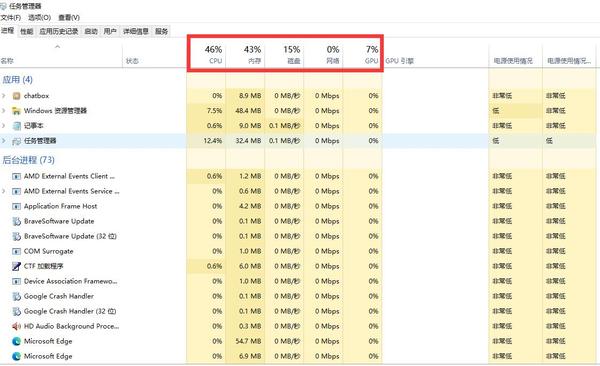Viewport: 600px width, 366px height.
Task: Expand the 记事本 process group
Action: (4, 126)
